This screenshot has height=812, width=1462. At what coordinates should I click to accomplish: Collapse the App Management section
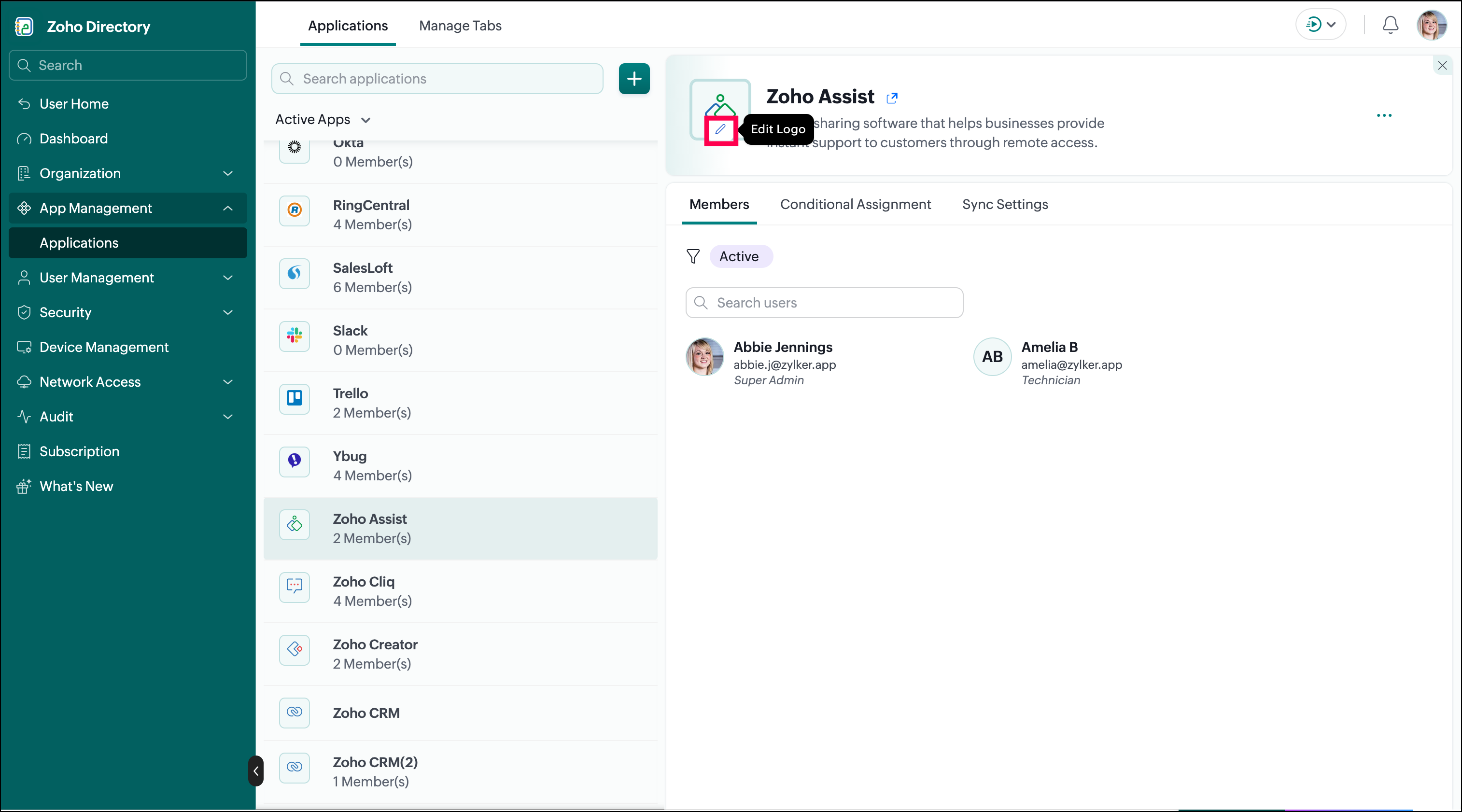(127, 208)
